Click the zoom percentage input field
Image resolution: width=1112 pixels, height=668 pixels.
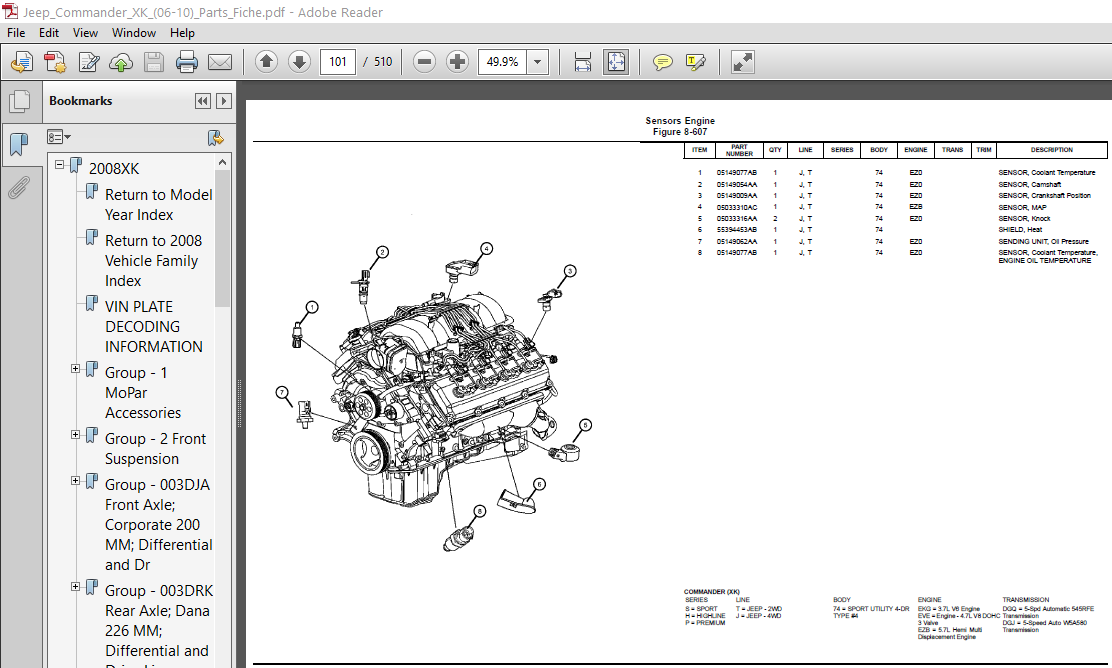pos(504,62)
